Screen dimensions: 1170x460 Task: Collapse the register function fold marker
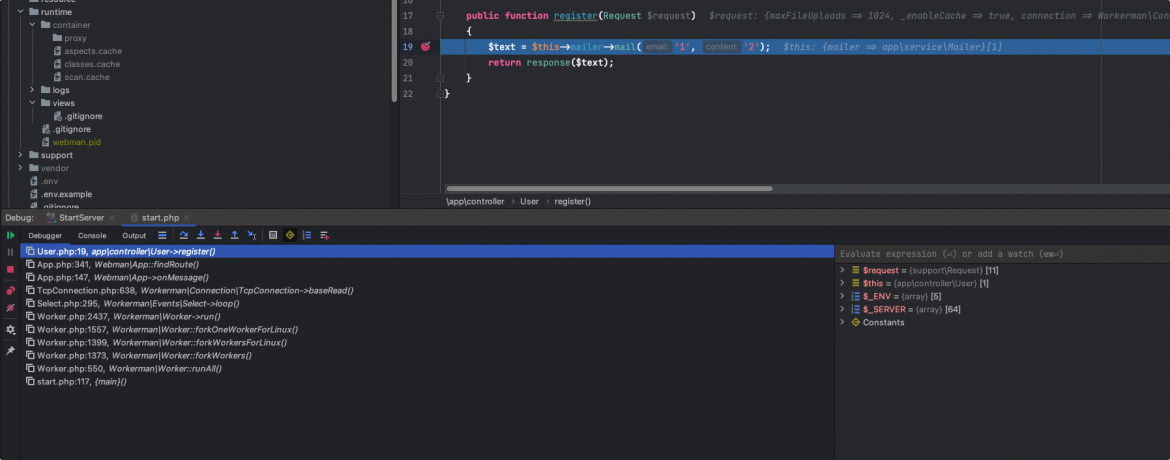(440, 16)
